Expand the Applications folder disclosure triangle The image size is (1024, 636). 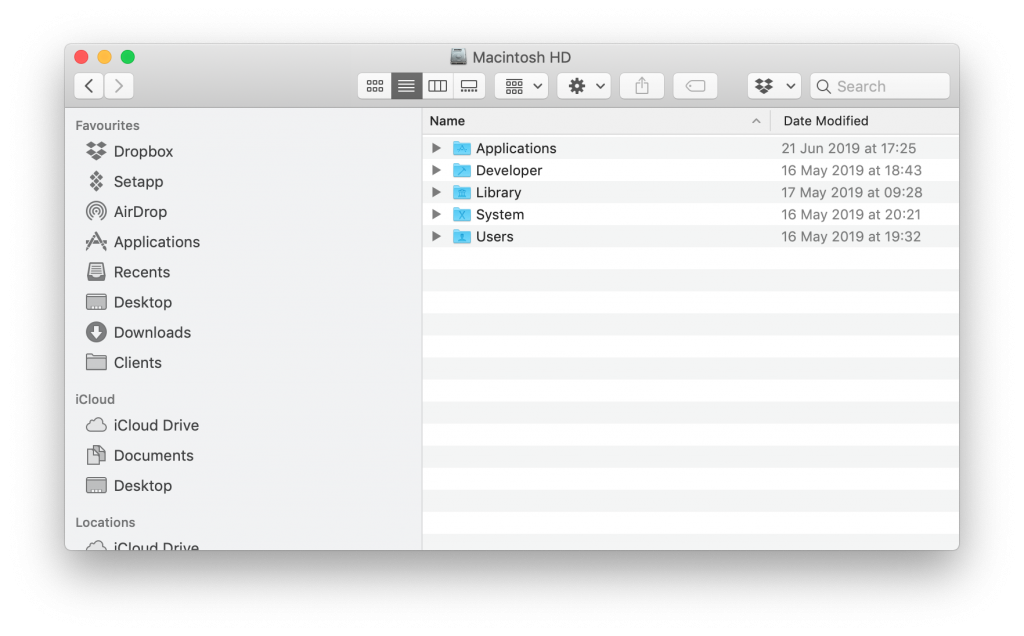(x=436, y=148)
